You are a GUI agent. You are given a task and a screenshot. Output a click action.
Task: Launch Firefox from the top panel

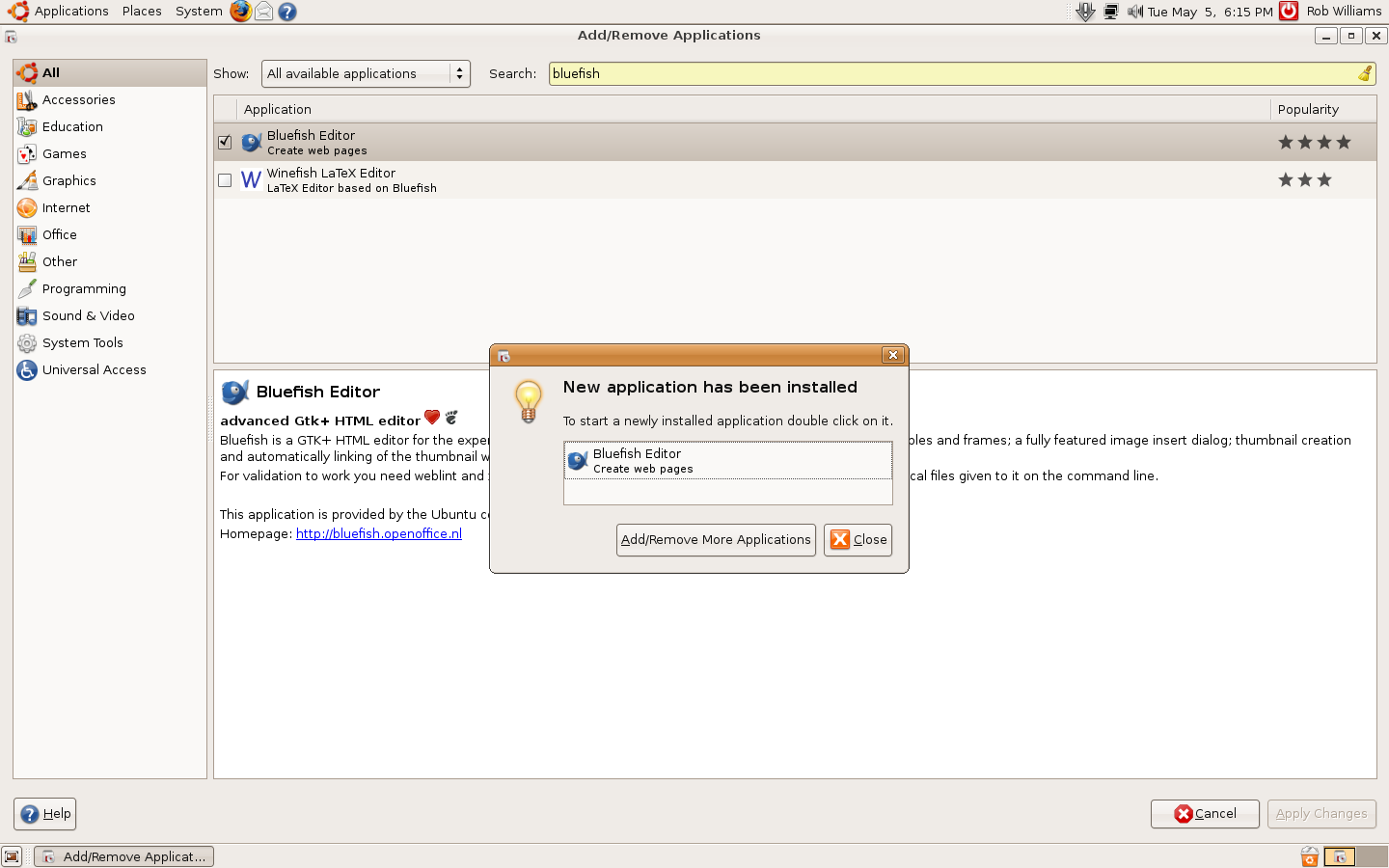tap(240, 12)
